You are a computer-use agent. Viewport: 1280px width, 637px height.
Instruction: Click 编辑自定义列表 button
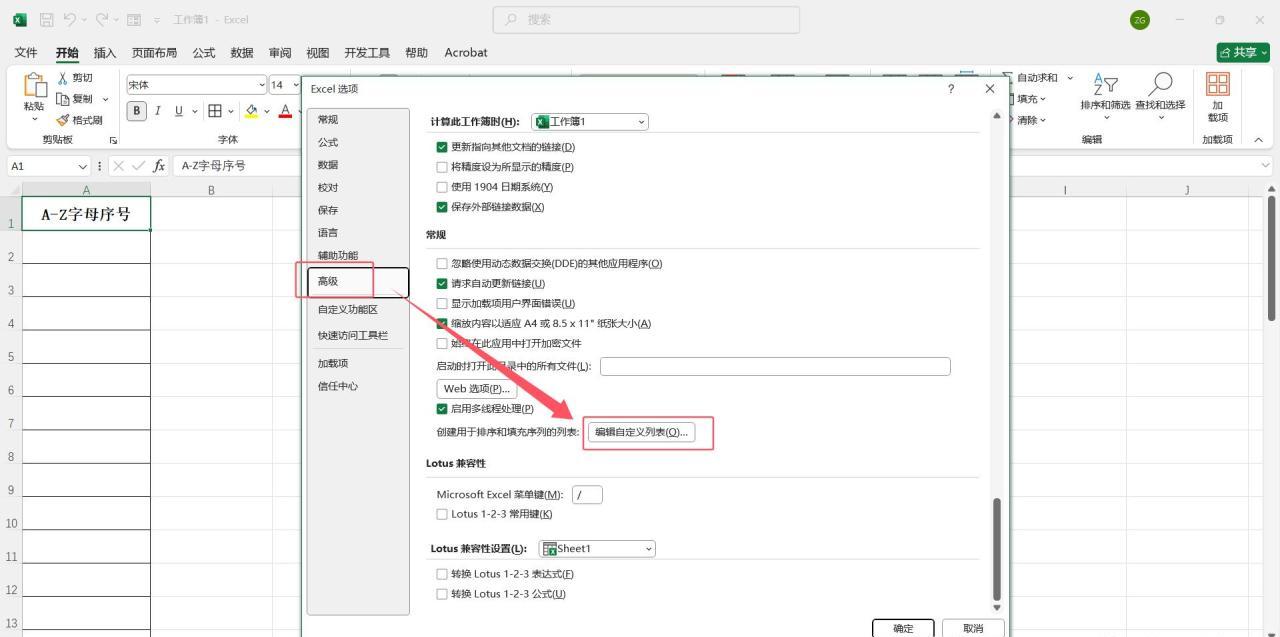641,432
